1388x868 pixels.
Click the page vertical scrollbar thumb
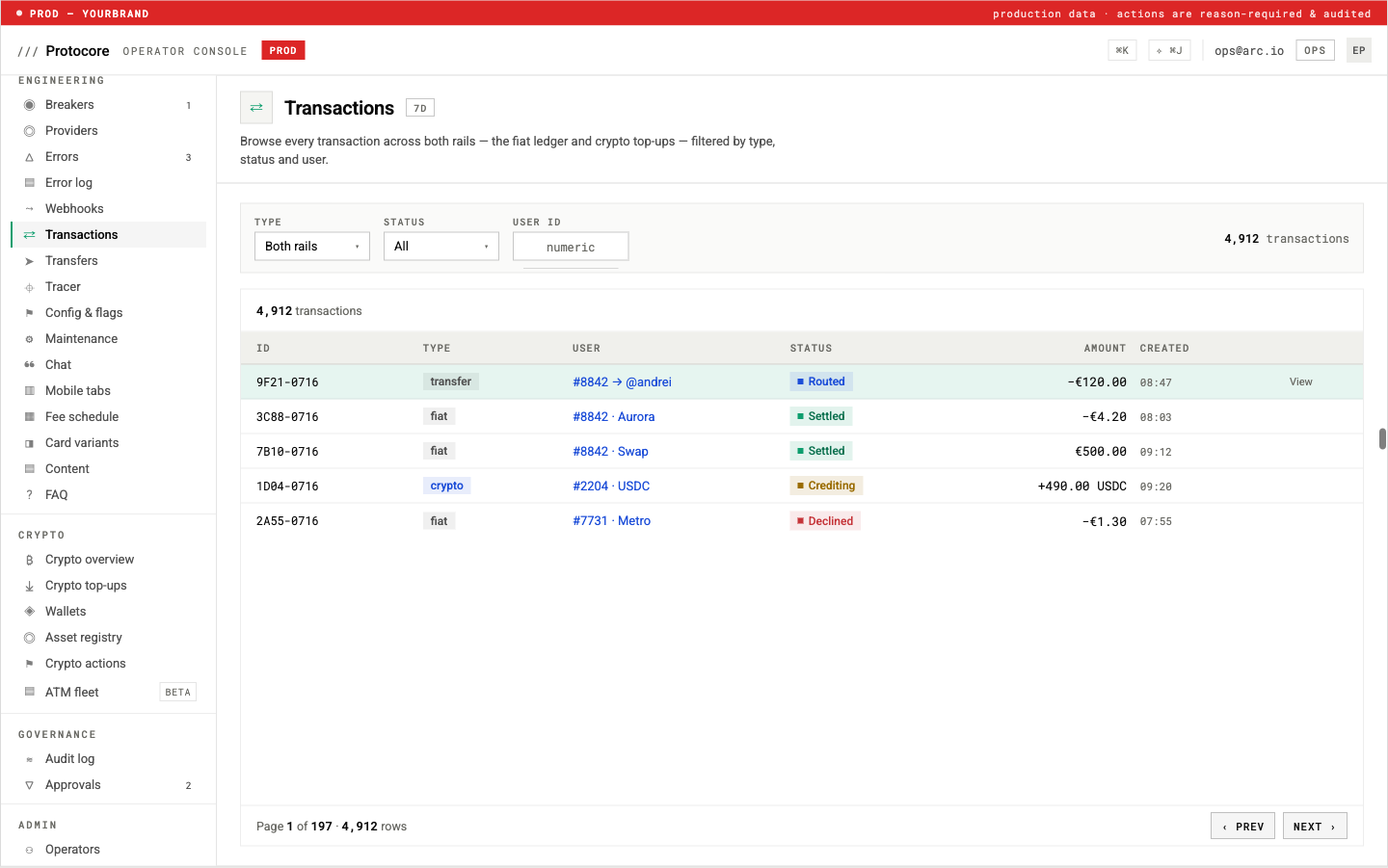(1382, 439)
